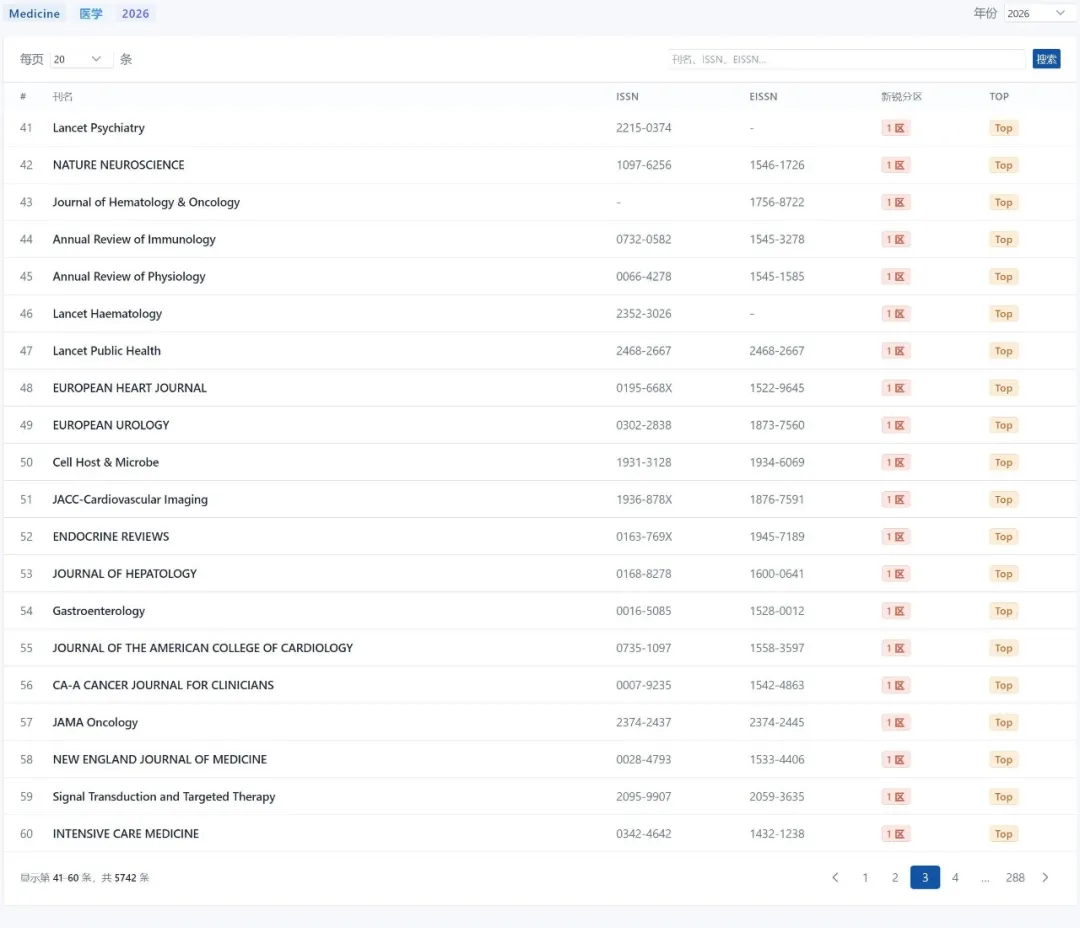
Task: Click the next page arrow icon
Action: 1045,878
